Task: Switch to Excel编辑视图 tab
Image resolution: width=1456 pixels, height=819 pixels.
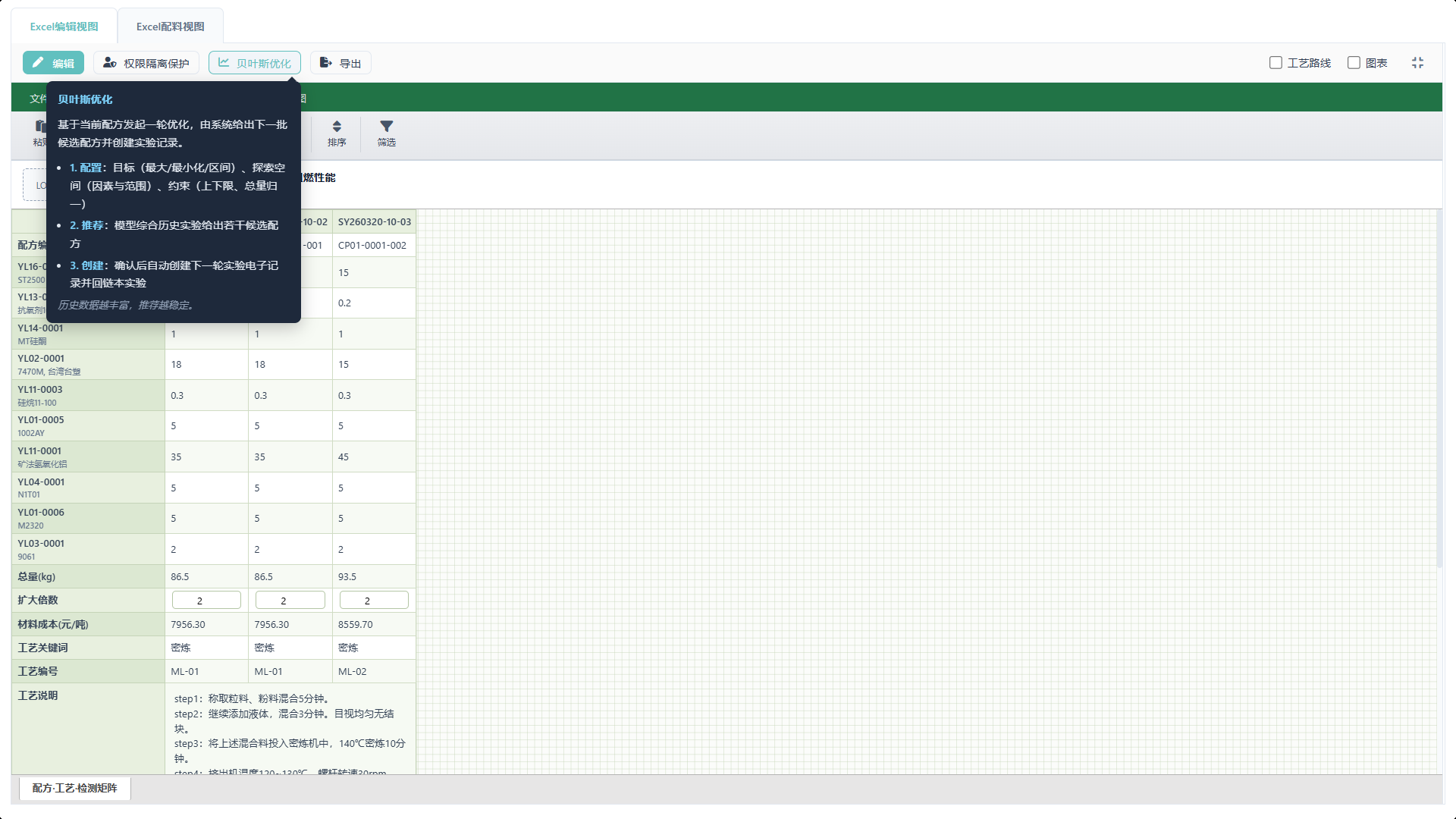Action: pyautogui.click(x=64, y=27)
